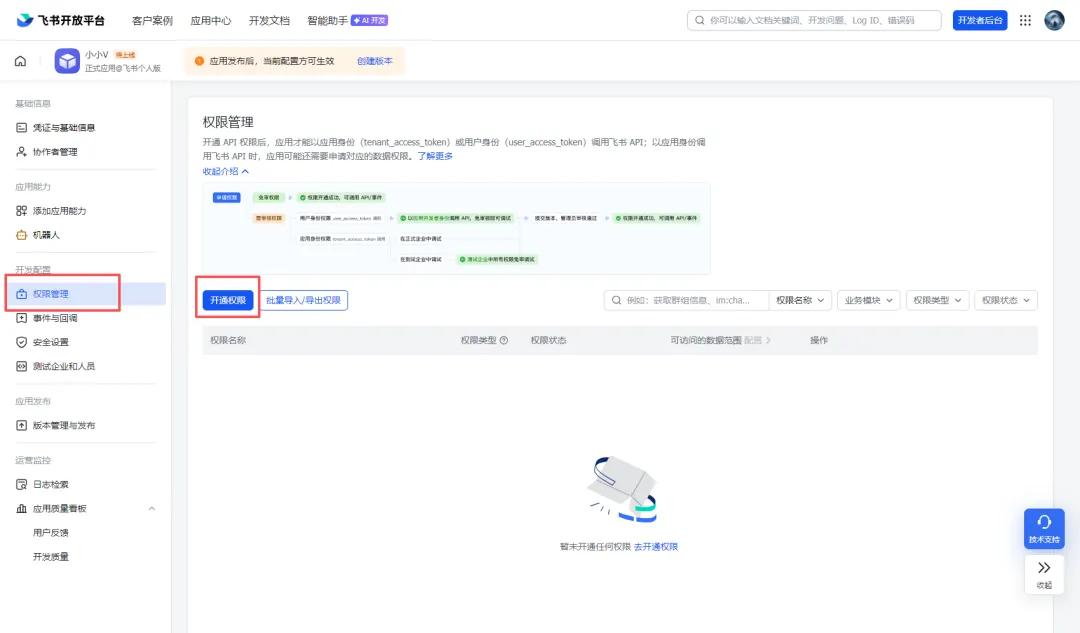Open the 业务模块 filter dropdown
The width and height of the screenshot is (1080, 633).
(x=869, y=300)
